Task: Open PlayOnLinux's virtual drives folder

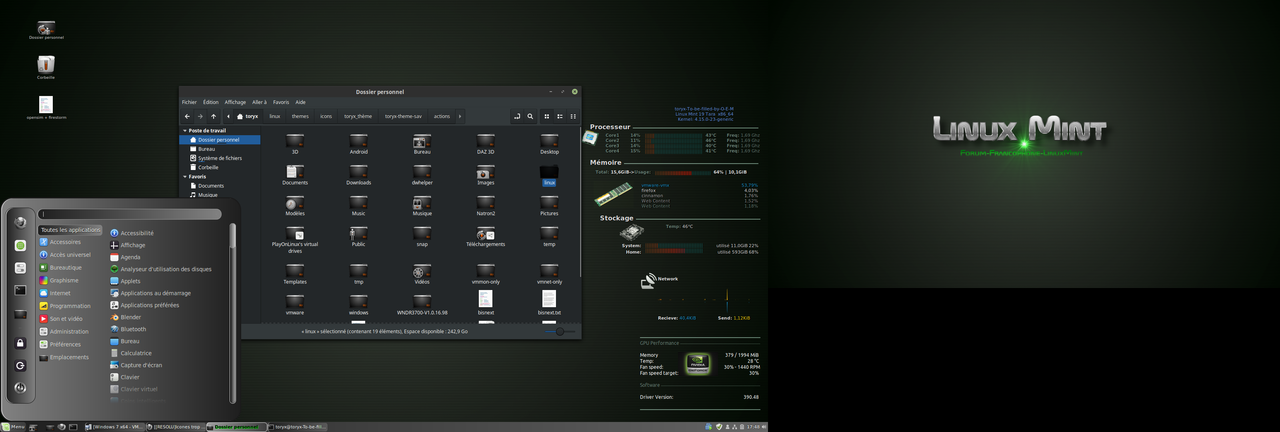Action: 295,239
